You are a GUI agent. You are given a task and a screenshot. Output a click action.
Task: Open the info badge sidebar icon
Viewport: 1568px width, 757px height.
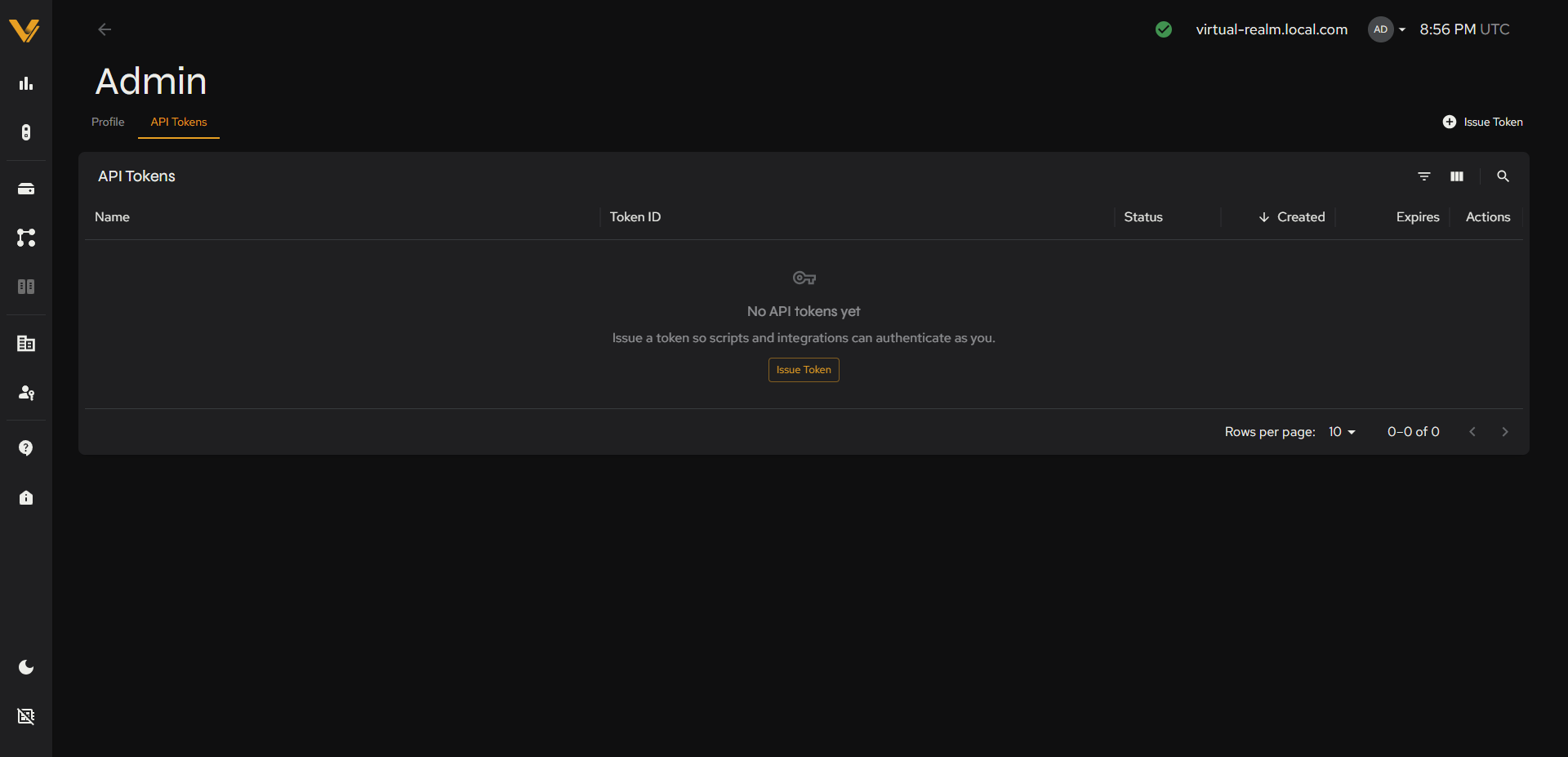point(26,497)
